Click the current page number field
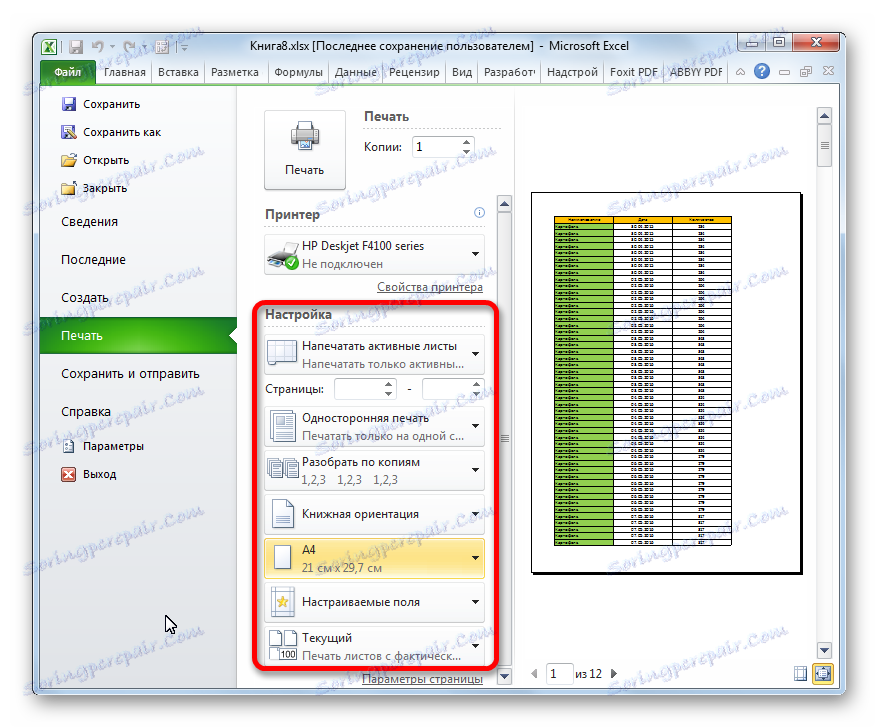 559,674
